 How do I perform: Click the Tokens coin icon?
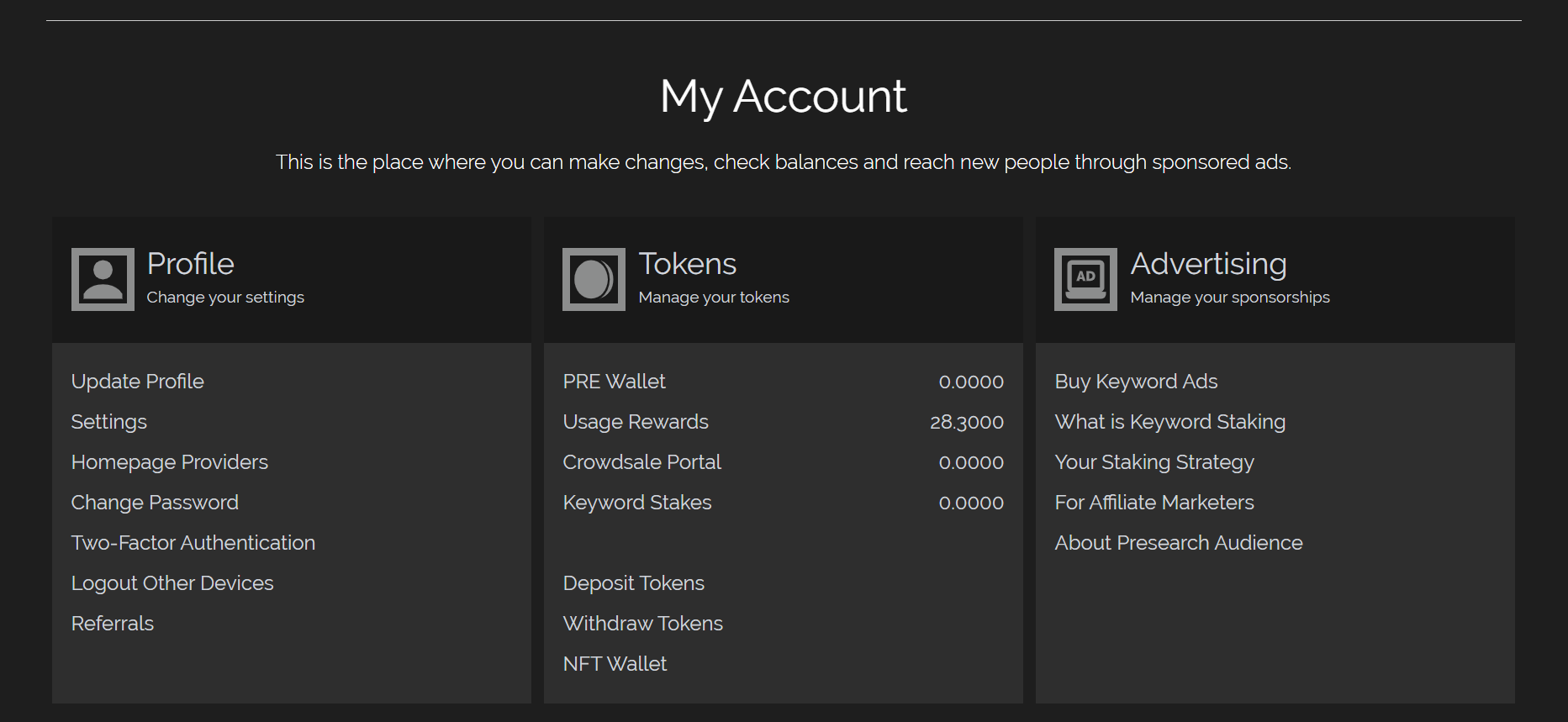(x=594, y=279)
